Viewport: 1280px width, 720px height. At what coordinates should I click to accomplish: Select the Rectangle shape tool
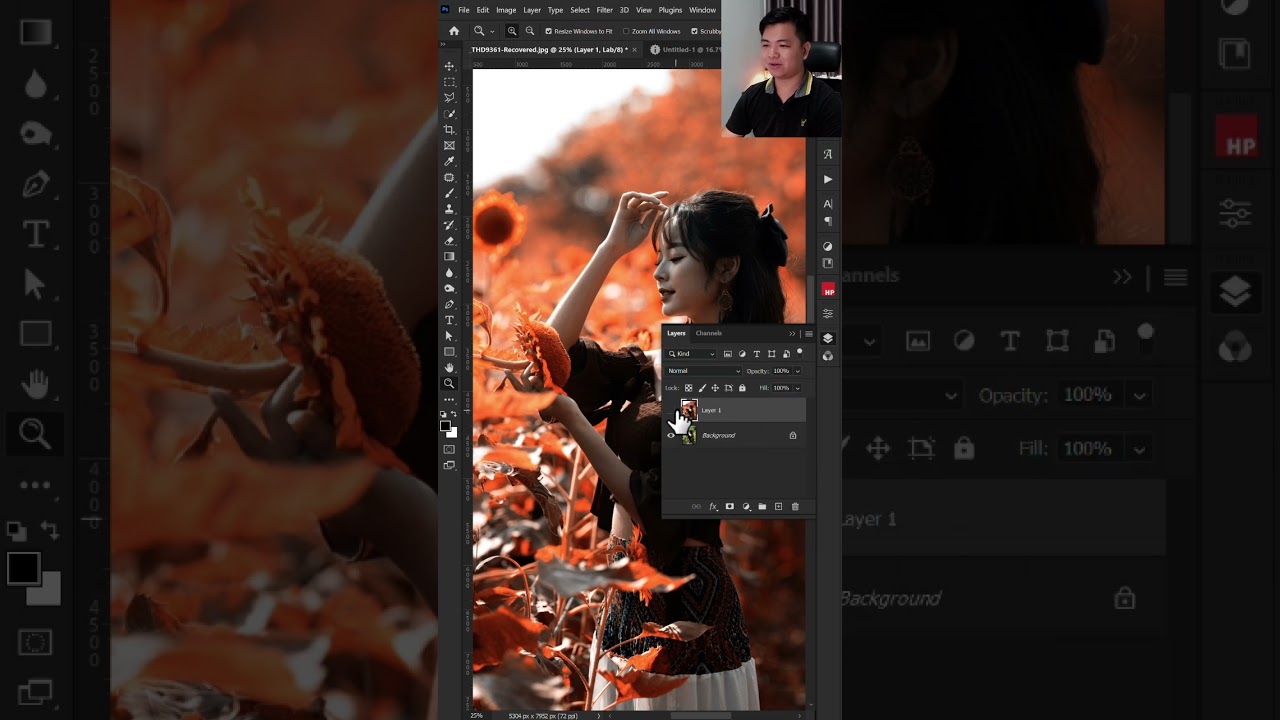[449, 352]
